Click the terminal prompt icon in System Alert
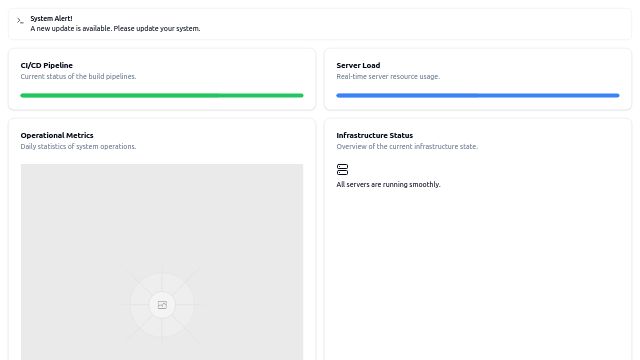The image size is (640, 360). [x=20, y=20]
